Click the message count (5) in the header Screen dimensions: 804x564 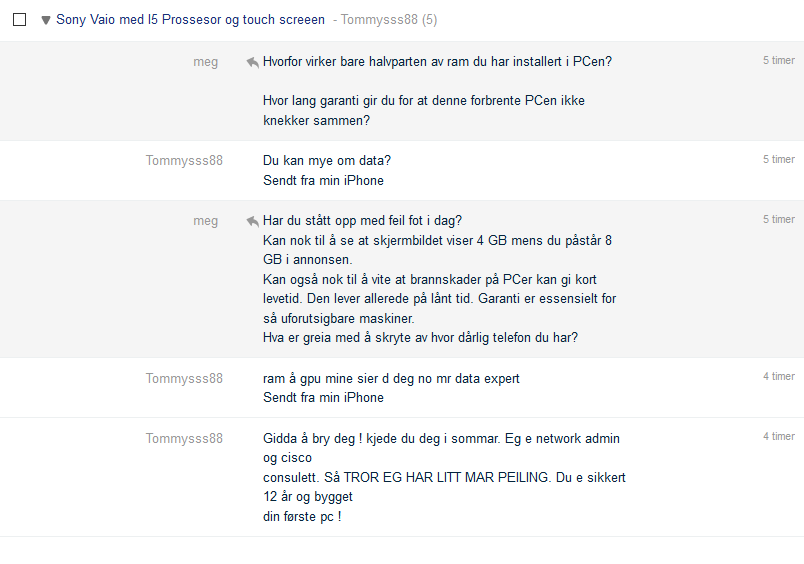[430, 20]
